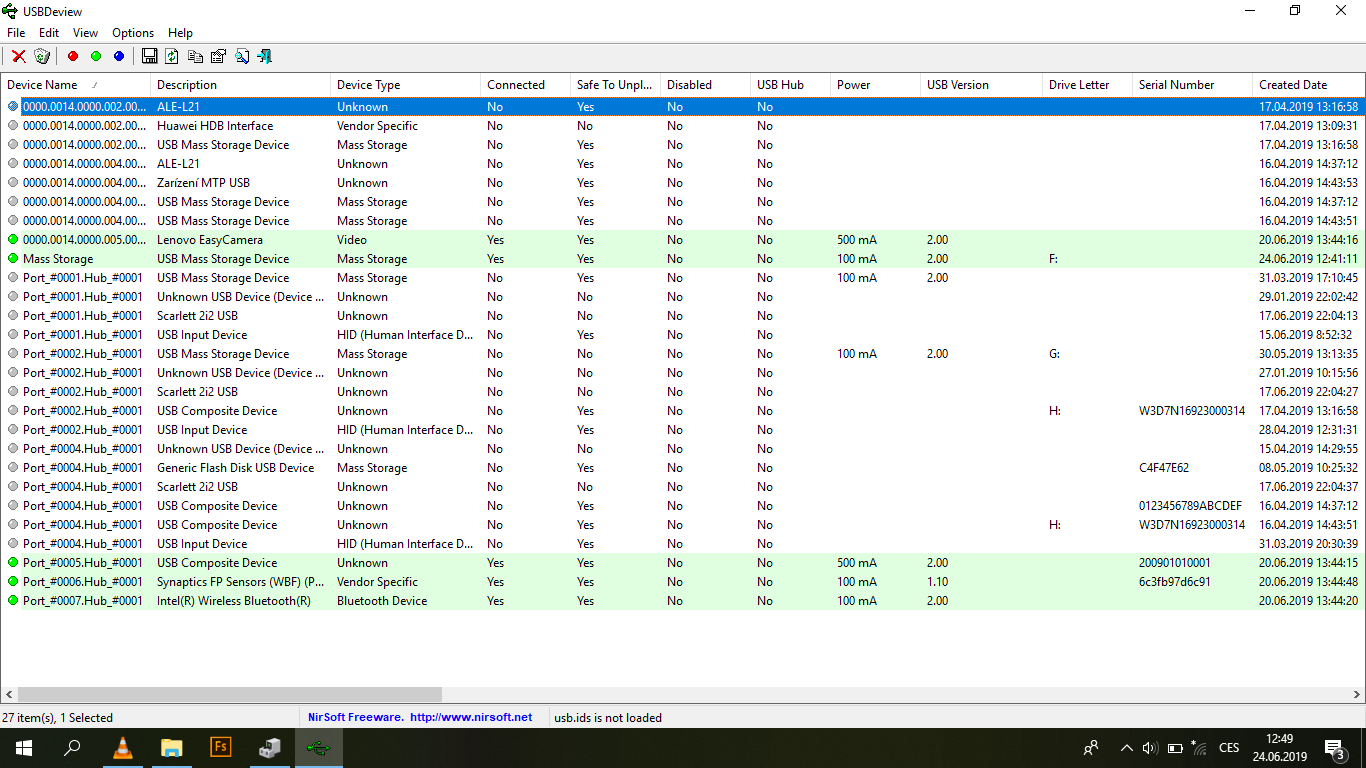The width and height of the screenshot is (1366, 768).
Task: Click the horizontal scrollbar right arrow
Action: [x=1357, y=694]
